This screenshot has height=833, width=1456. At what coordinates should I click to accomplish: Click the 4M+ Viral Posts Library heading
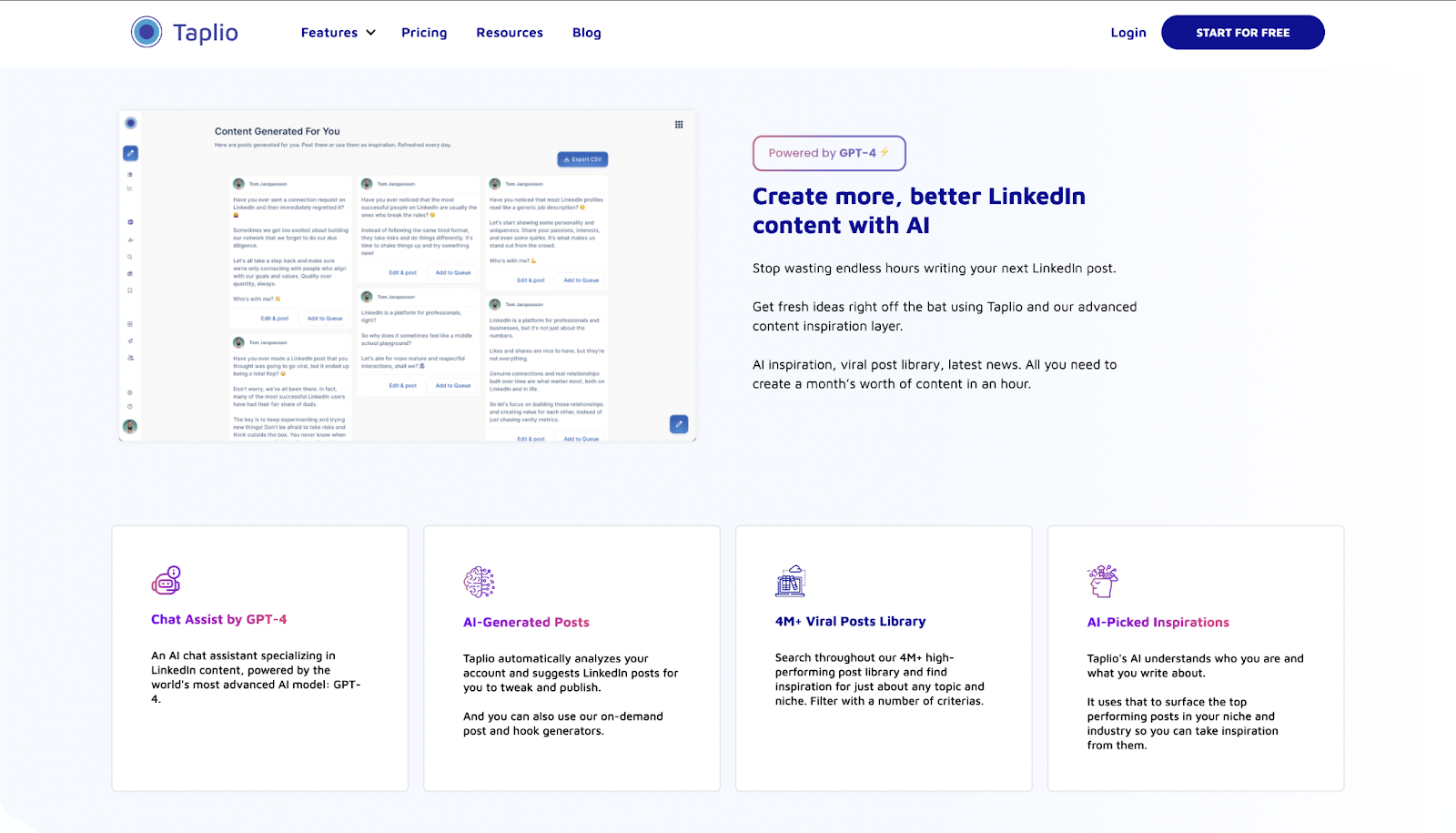coord(851,622)
